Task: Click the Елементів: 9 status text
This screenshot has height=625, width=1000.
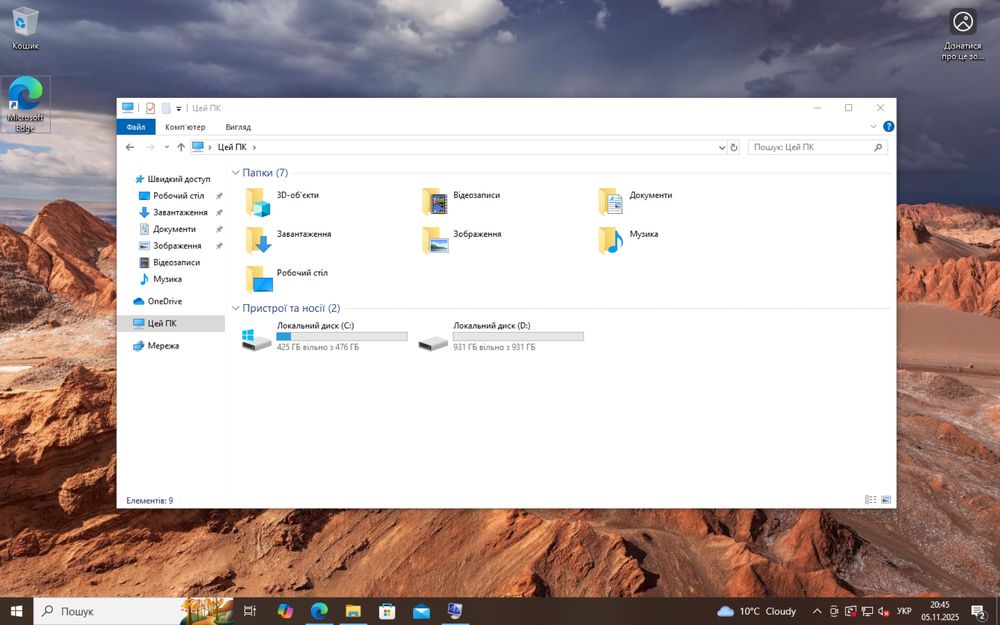Action: pyautogui.click(x=149, y=501)
